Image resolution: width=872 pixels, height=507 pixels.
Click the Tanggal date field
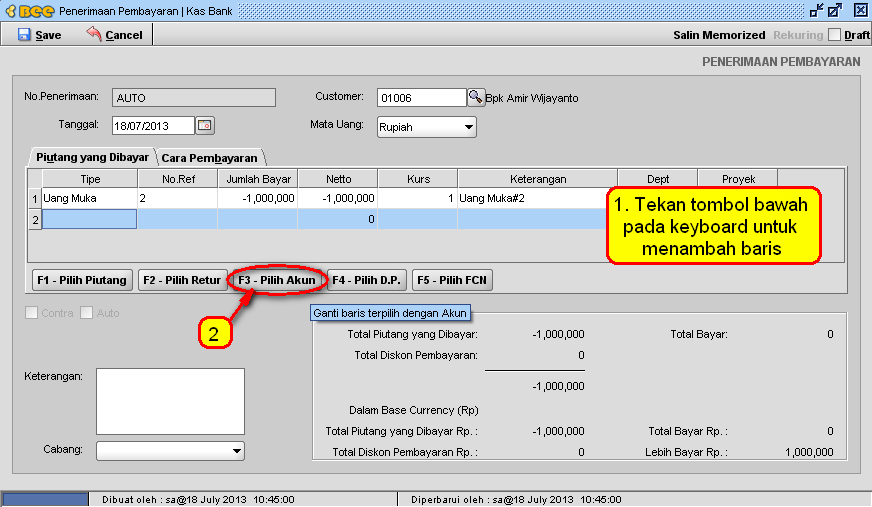pyautogui.click(x=153, y=126)
